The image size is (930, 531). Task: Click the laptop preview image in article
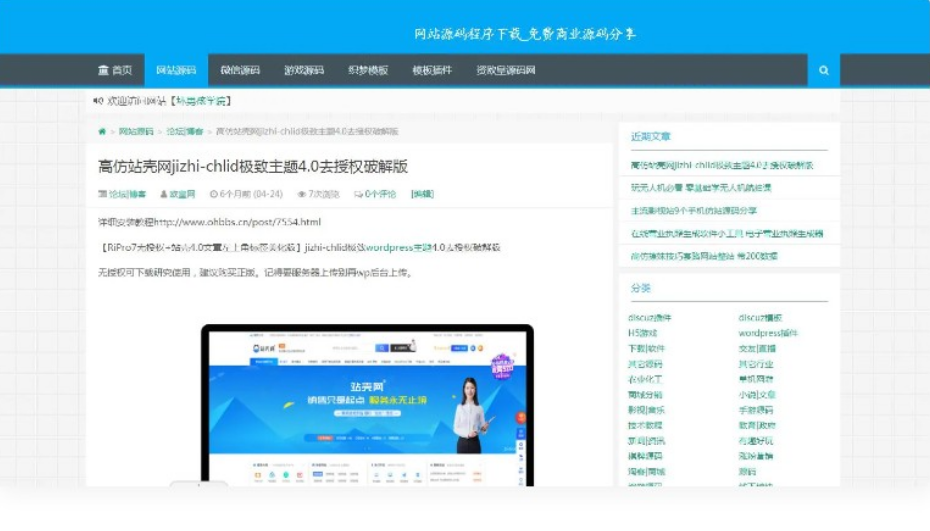tap(367, 405)
